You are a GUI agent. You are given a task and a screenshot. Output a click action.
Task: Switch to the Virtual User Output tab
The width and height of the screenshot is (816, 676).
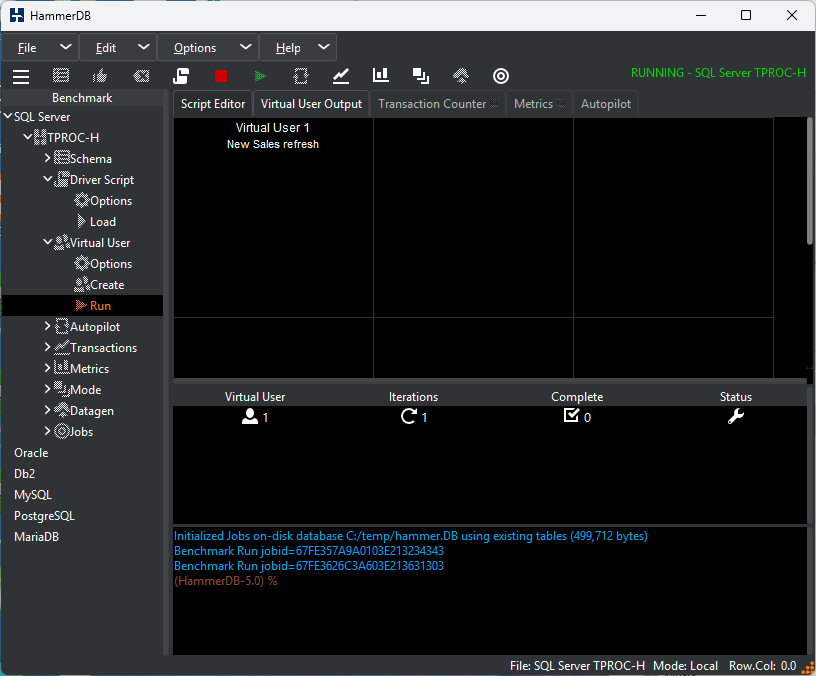[x=311, y=104]
